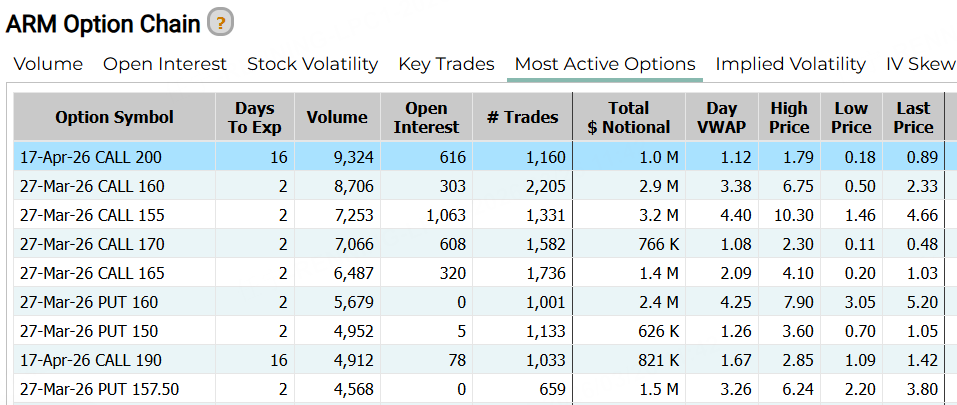The width and height of the screenshot is (957, 405).
Task: Select the Most Active Options tab
Action: click(604, 64)
